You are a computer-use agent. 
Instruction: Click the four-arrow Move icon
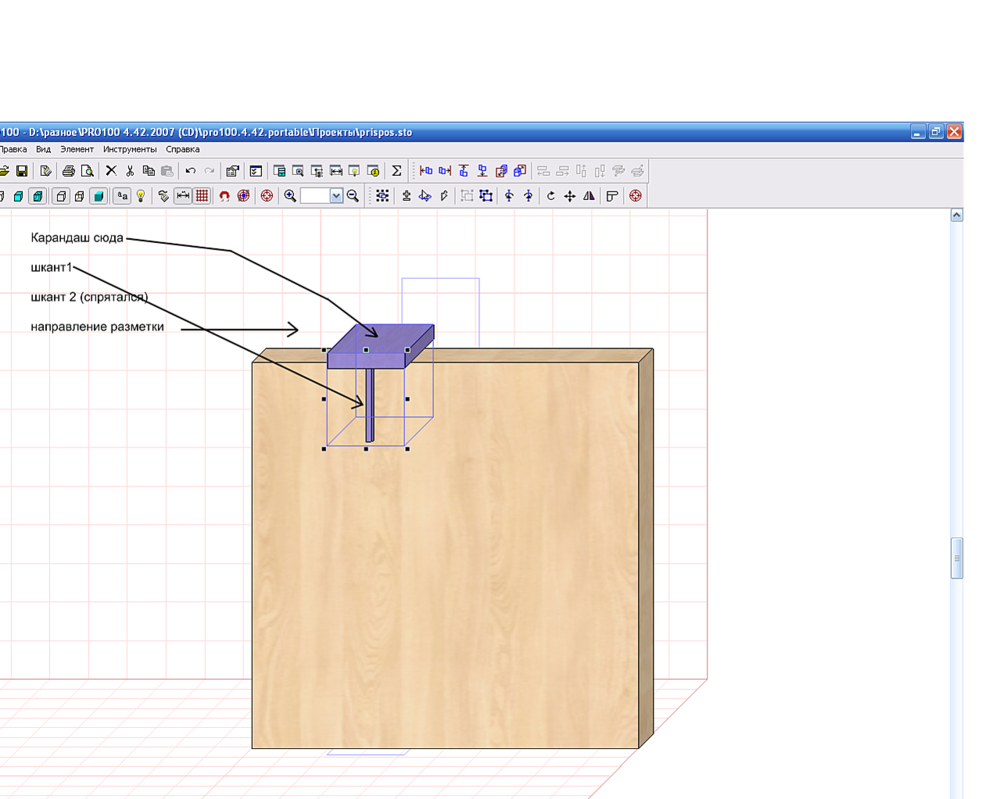[x=570, y=196]
